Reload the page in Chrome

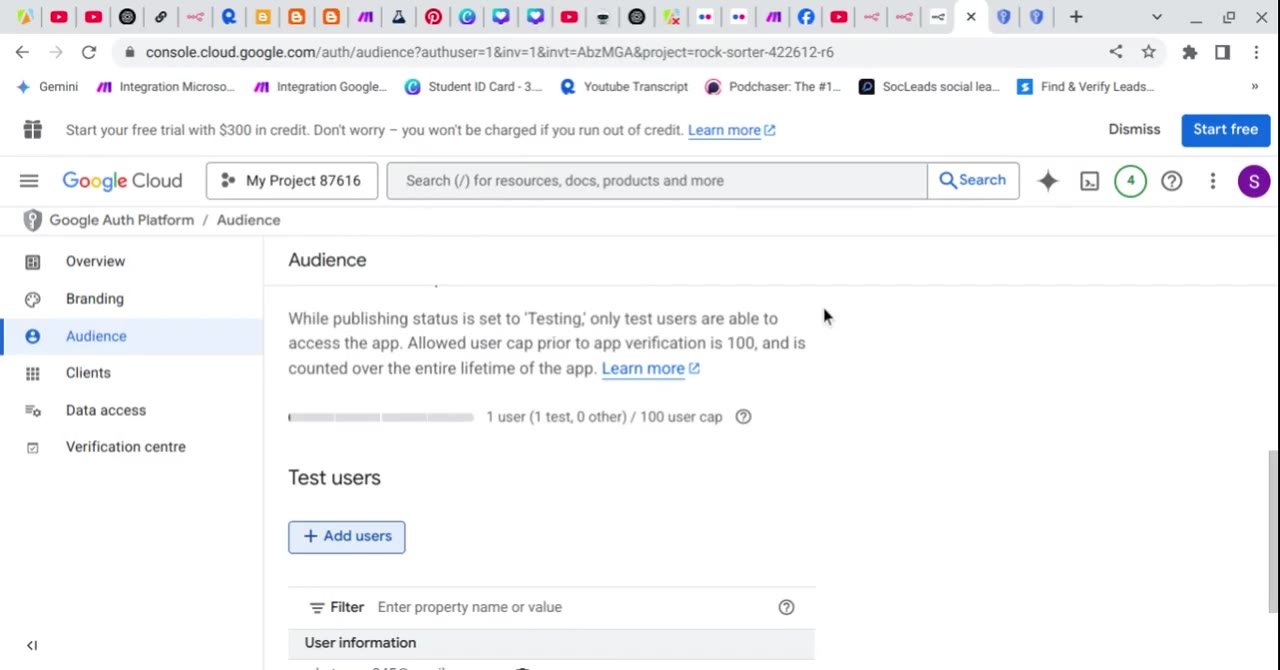(x=89, y=52)
